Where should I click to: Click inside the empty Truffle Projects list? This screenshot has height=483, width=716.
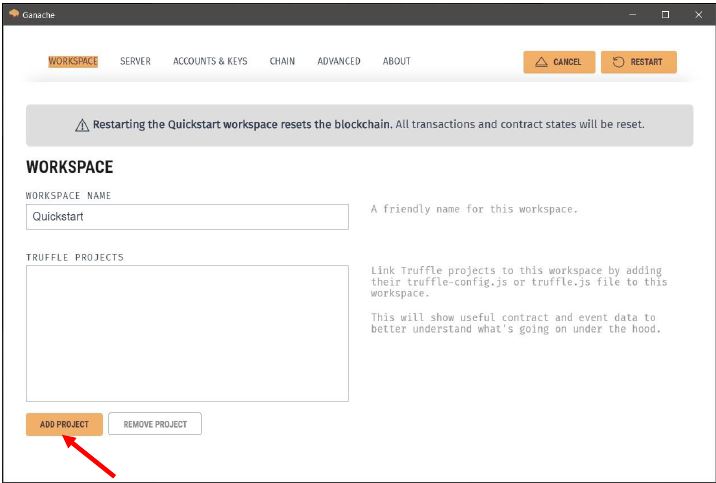coord(187,333)
